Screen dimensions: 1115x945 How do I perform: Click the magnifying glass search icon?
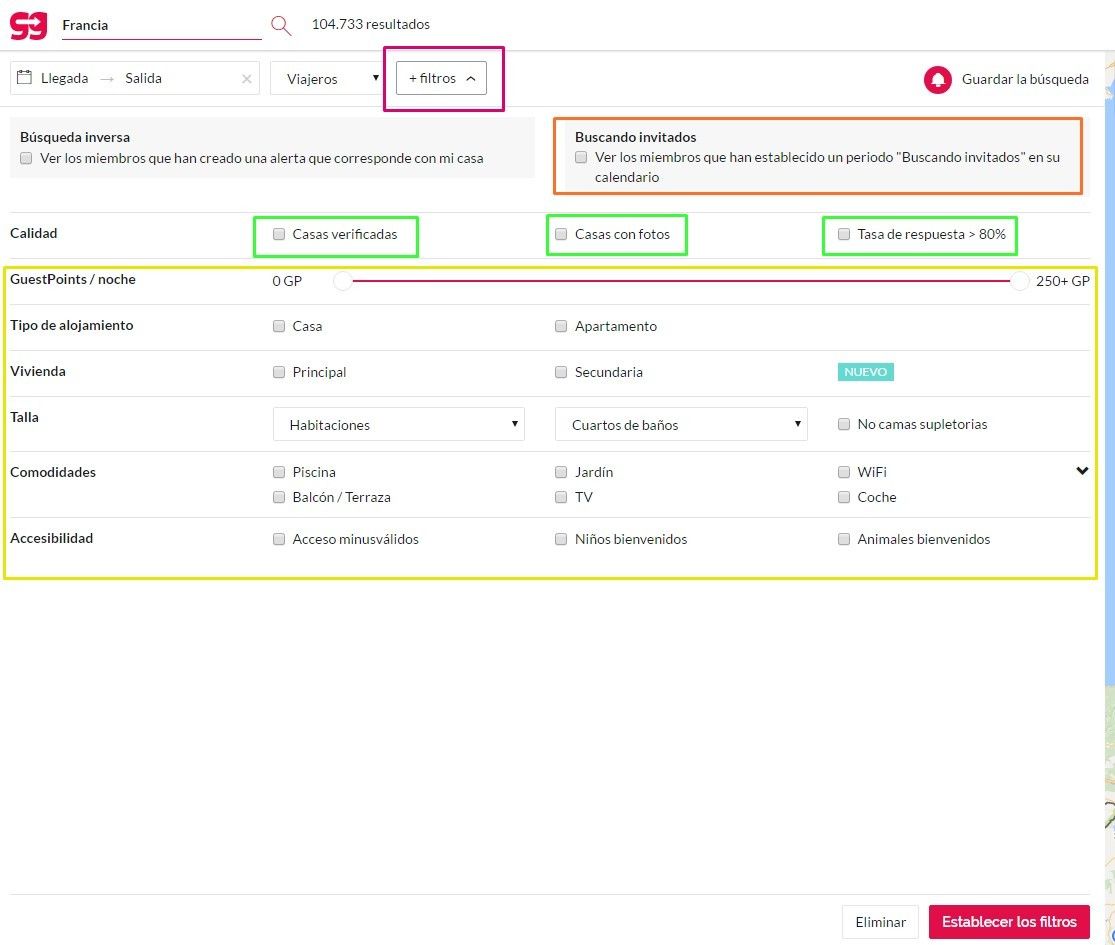281,26
